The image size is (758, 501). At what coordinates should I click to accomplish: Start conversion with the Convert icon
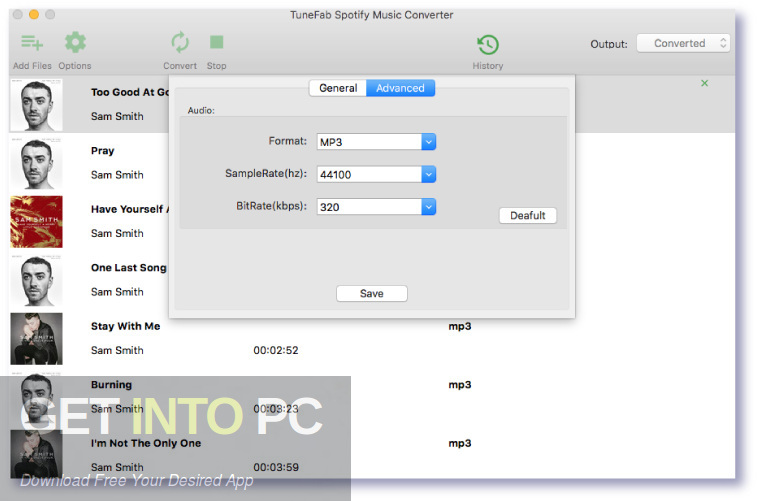tap(180, 43)
